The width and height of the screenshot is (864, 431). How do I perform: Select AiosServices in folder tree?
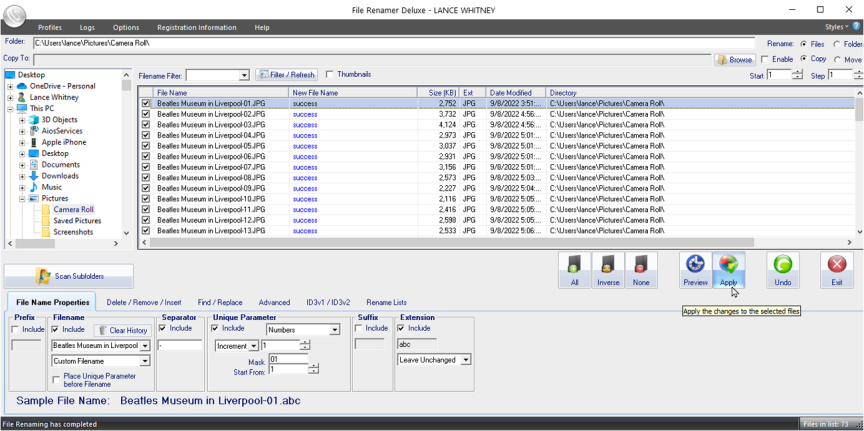click(x=62, y=131)
